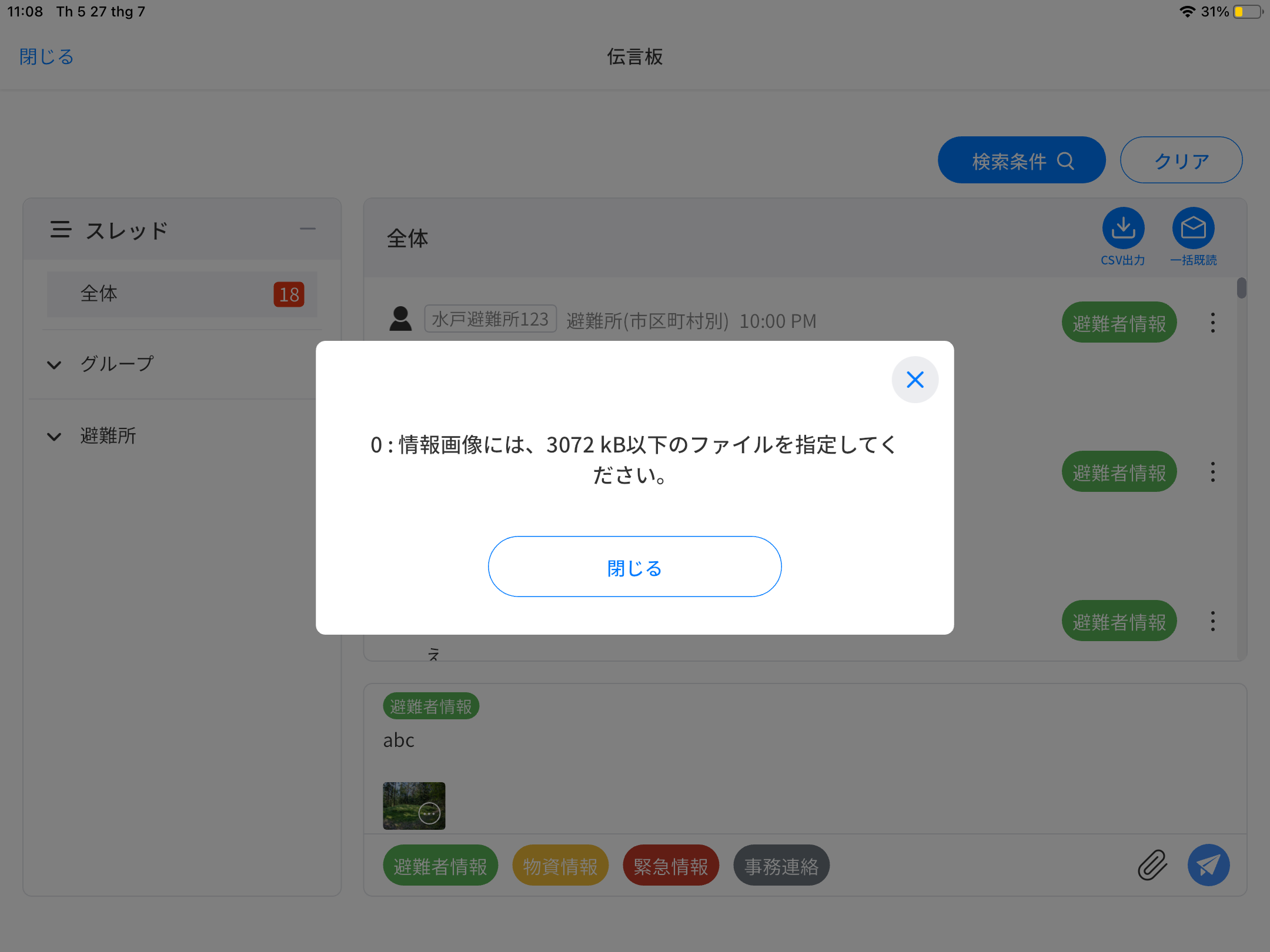Open three-dot menu of second message

click(x=1212, y=472)
